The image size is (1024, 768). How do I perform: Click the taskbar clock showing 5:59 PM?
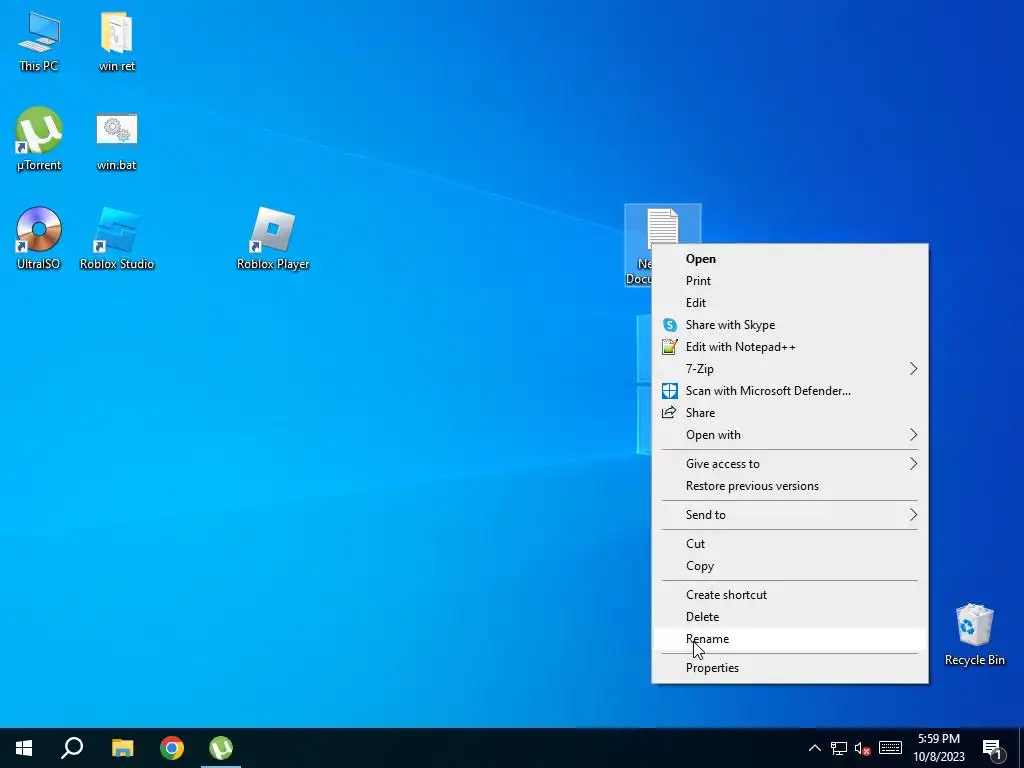(939, 748)
